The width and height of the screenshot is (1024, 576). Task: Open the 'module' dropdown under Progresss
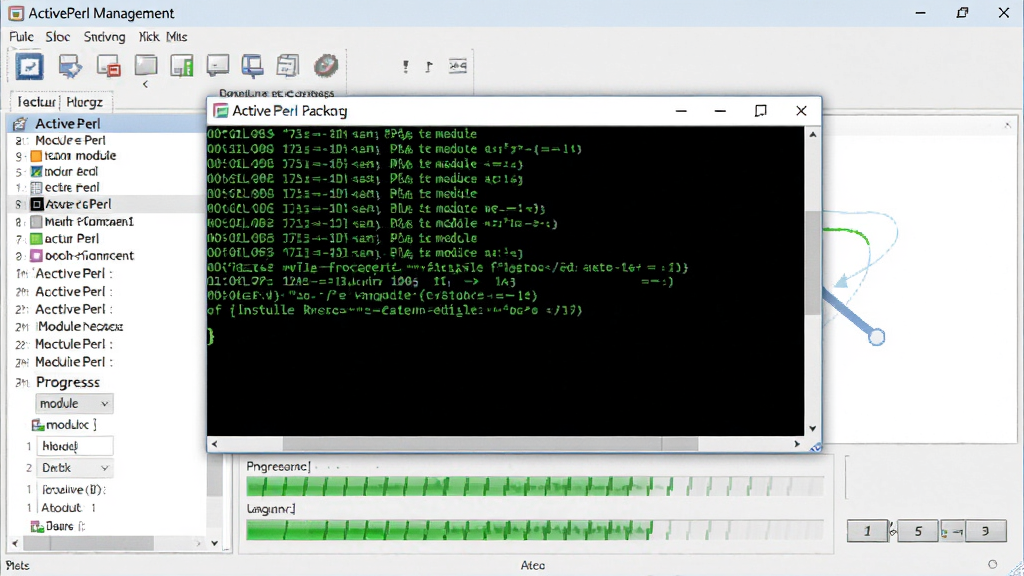point(74,404)
